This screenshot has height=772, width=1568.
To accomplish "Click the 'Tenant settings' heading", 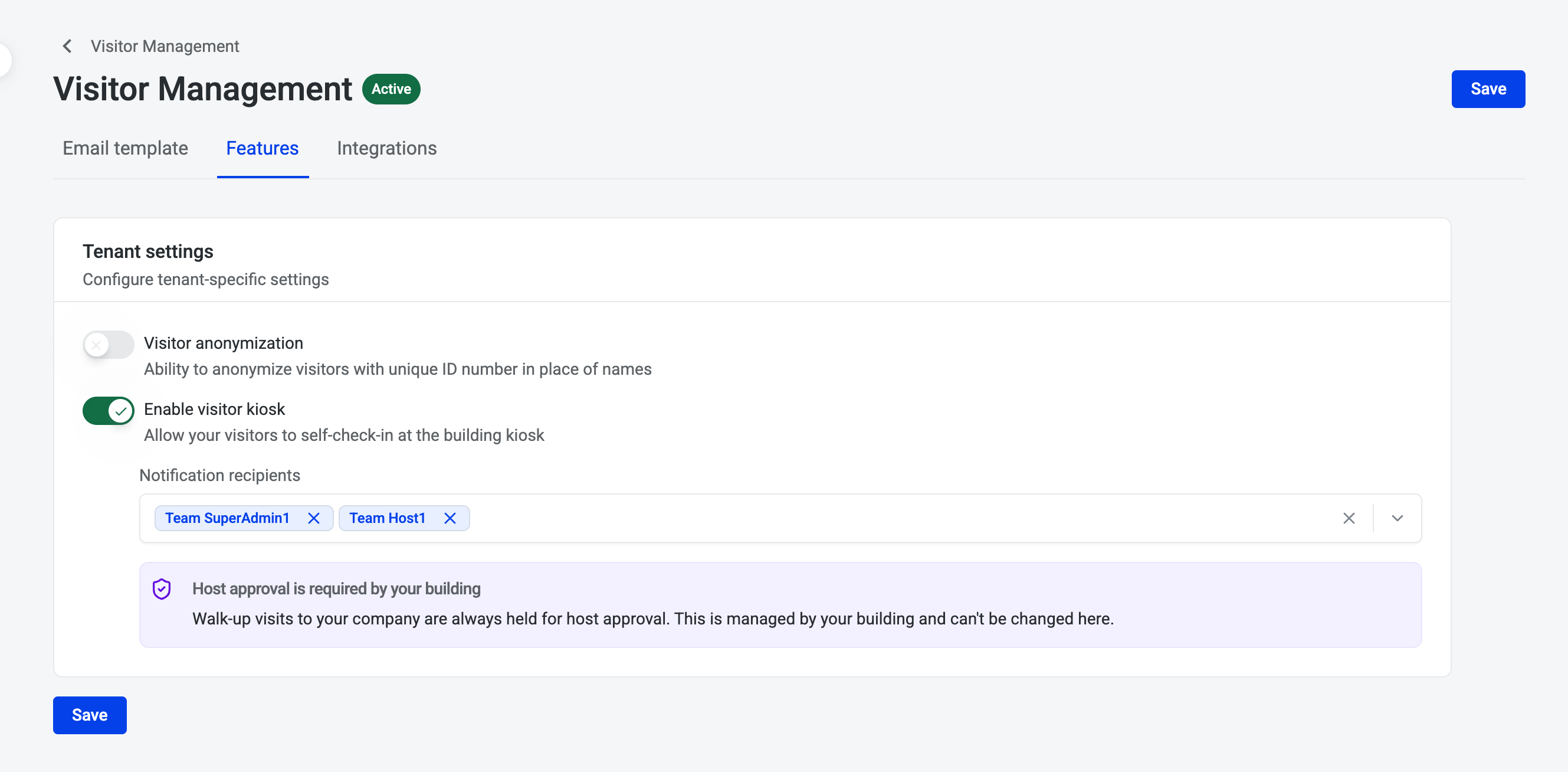I will (148, 251).
